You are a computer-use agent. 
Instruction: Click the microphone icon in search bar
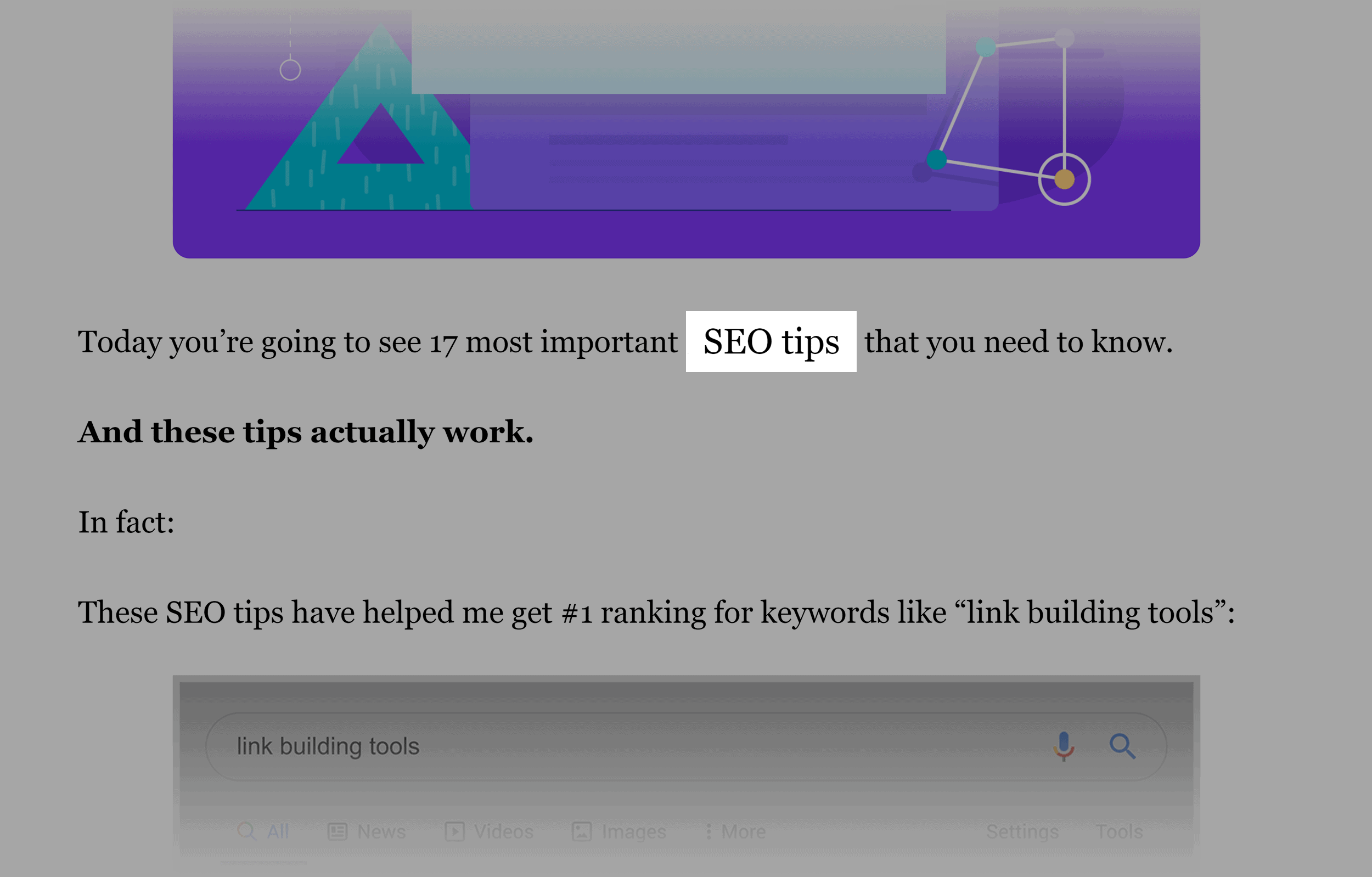click(1064, 745)
